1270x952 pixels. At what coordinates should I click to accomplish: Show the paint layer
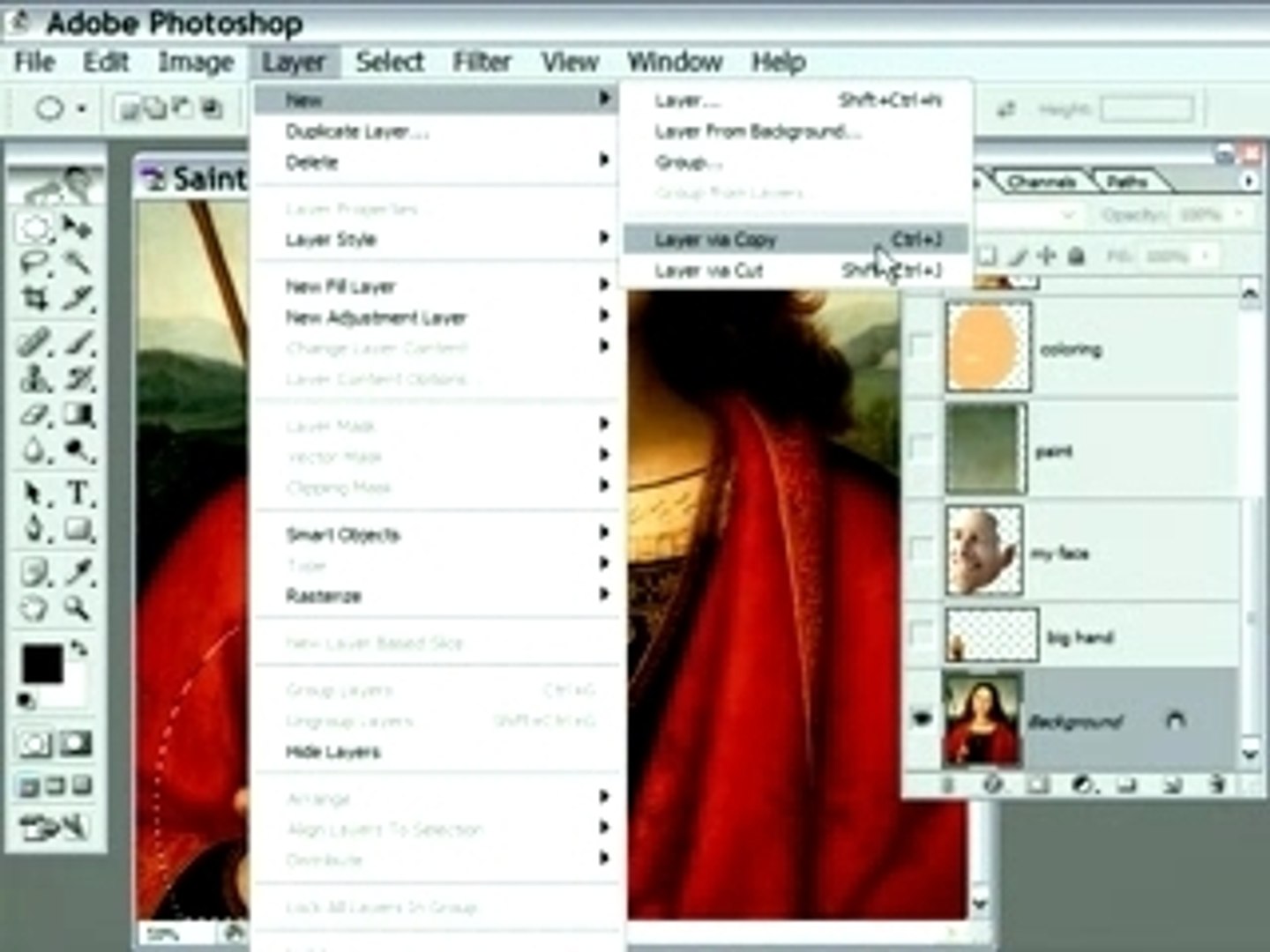(x=921, y=448)
